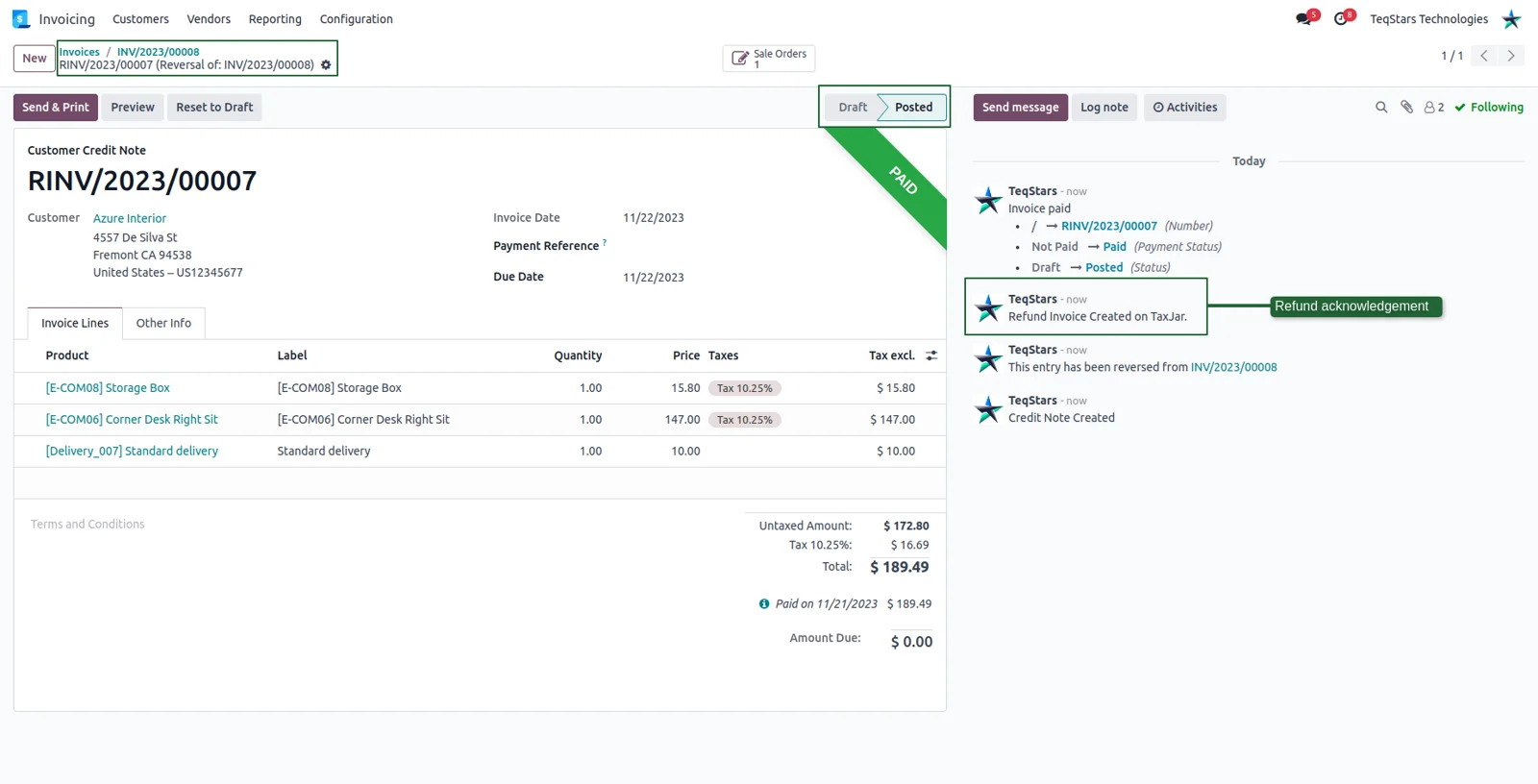The width and height of the screenshot is (1538, 784).
Task: Select the Posted status stage
Action: [x=913, y=108]
